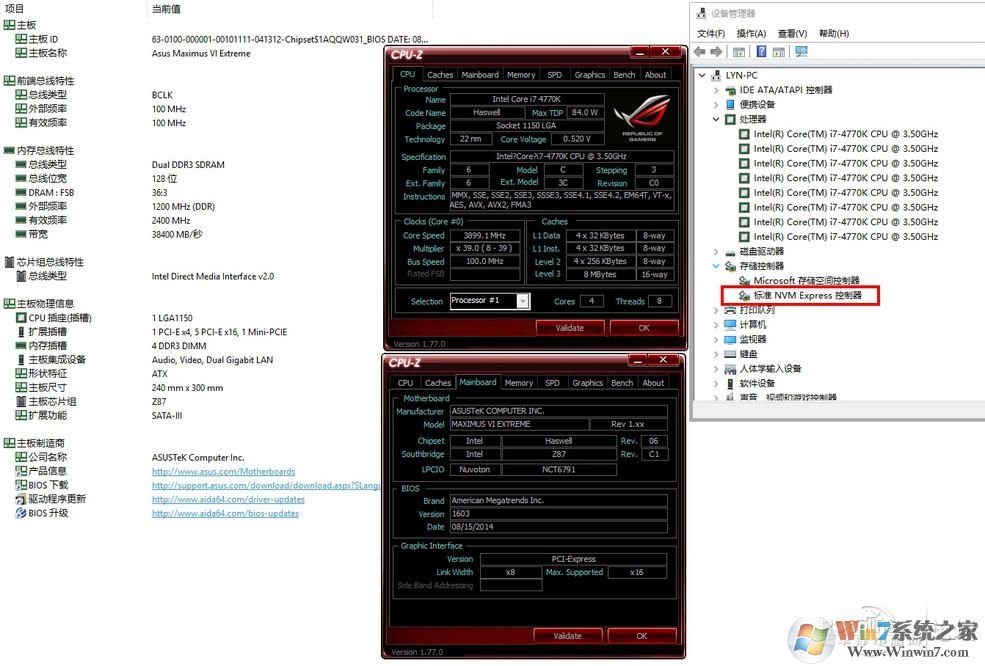Screen dimensions: 985x666
Task: Click the ROG Republic of Gamers logo
Action: pyautogui.click(x=641, y=119)
